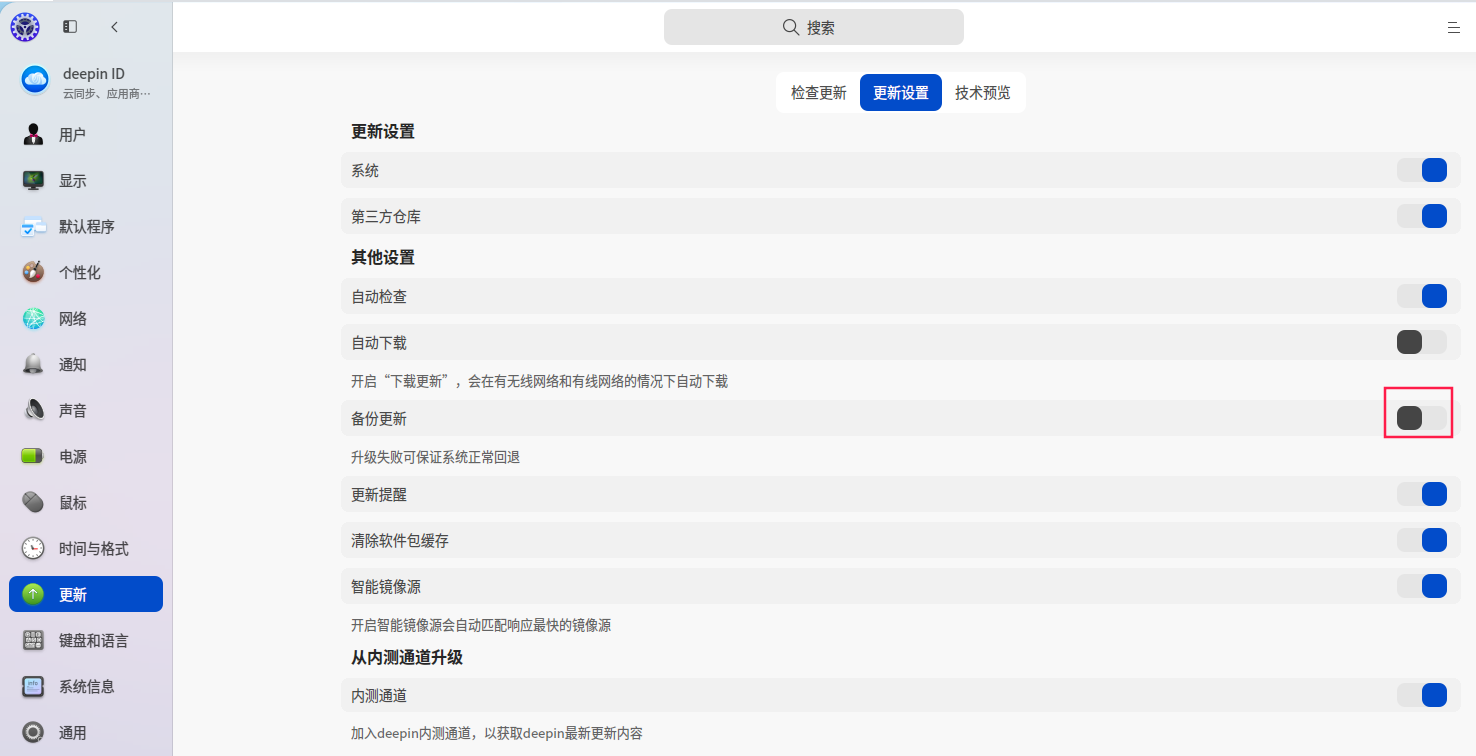This screenshot has height=756, width=1476.
Task: Disable the 自动检查 switch
Action: pyautogui.click(x=1422, y=296)
